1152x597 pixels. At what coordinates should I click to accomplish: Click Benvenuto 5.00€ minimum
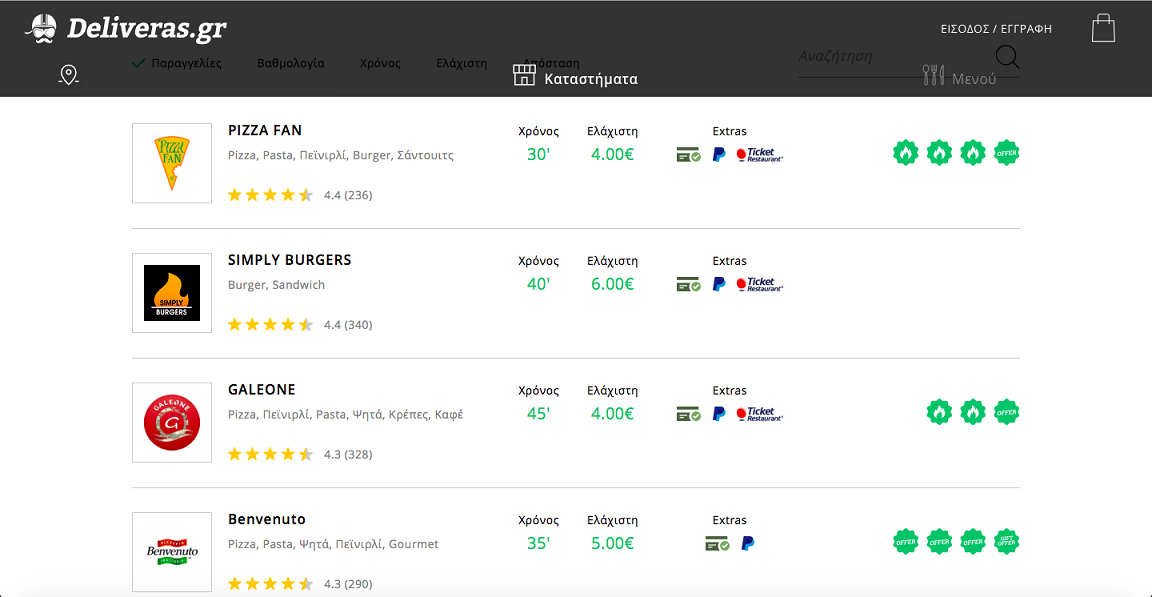pyautogui.click(x=612, y=543)
